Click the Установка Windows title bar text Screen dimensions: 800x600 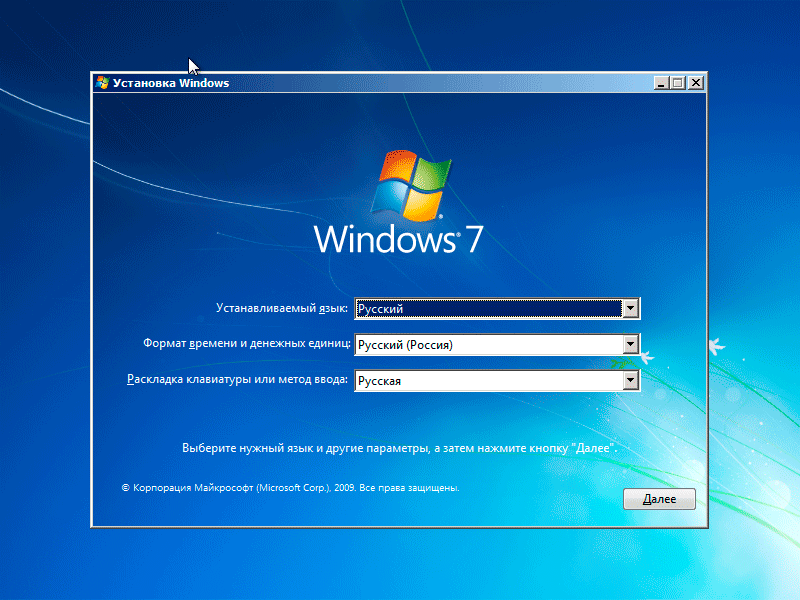click(171, 83)
